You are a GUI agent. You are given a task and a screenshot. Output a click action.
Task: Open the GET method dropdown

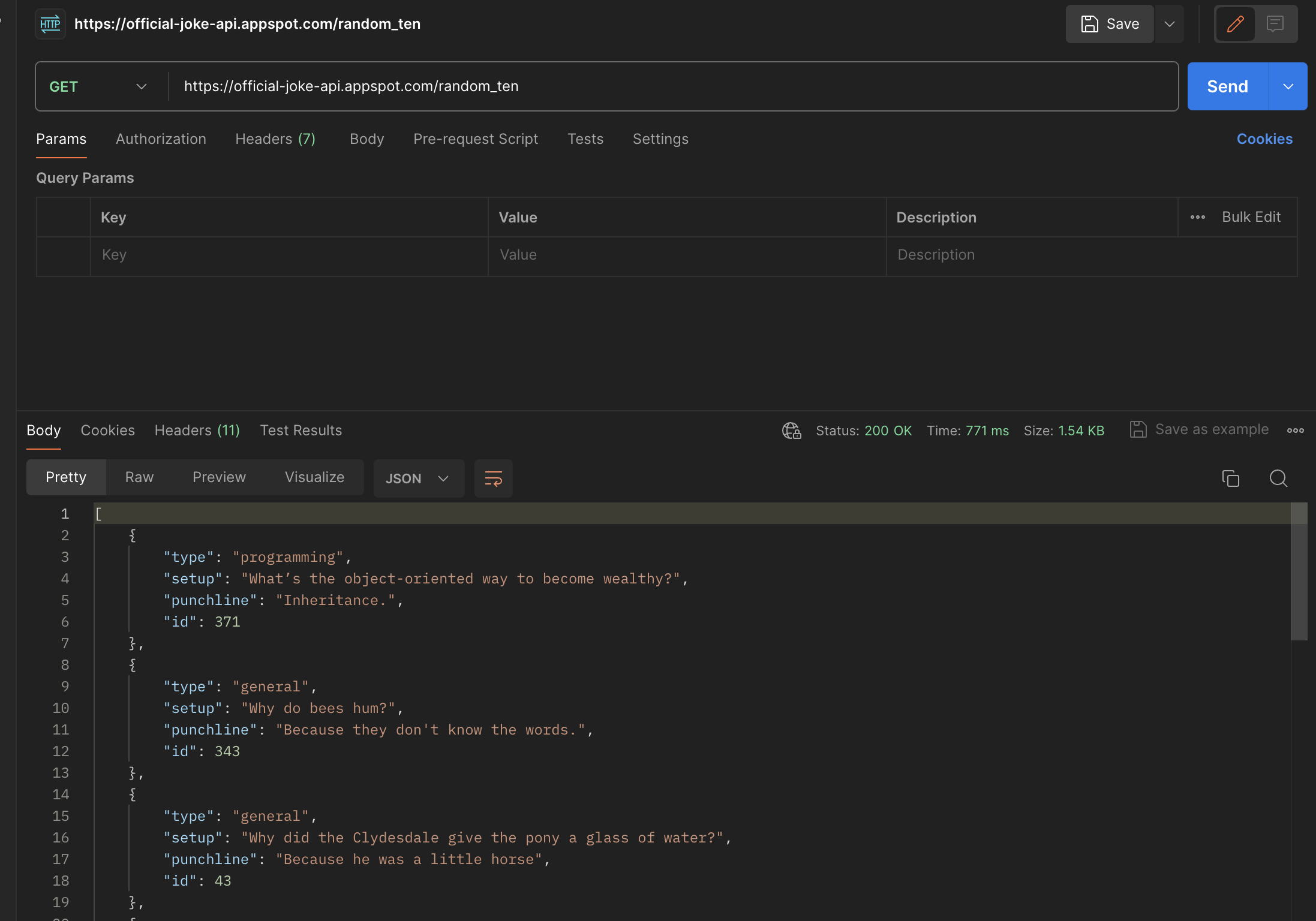pyautogui.click(x=99, y=86)
